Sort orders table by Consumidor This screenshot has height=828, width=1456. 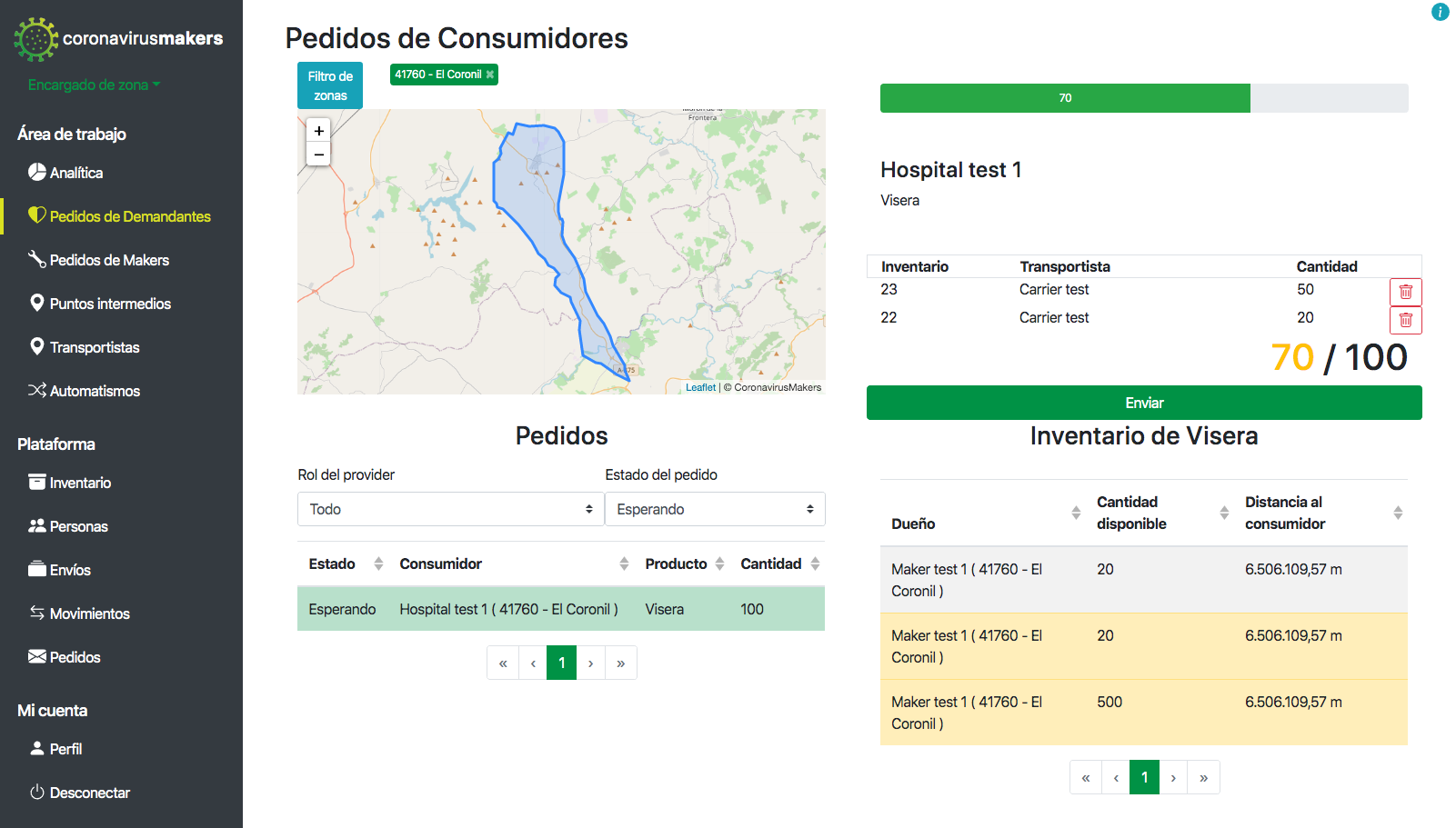coord(624,564)
